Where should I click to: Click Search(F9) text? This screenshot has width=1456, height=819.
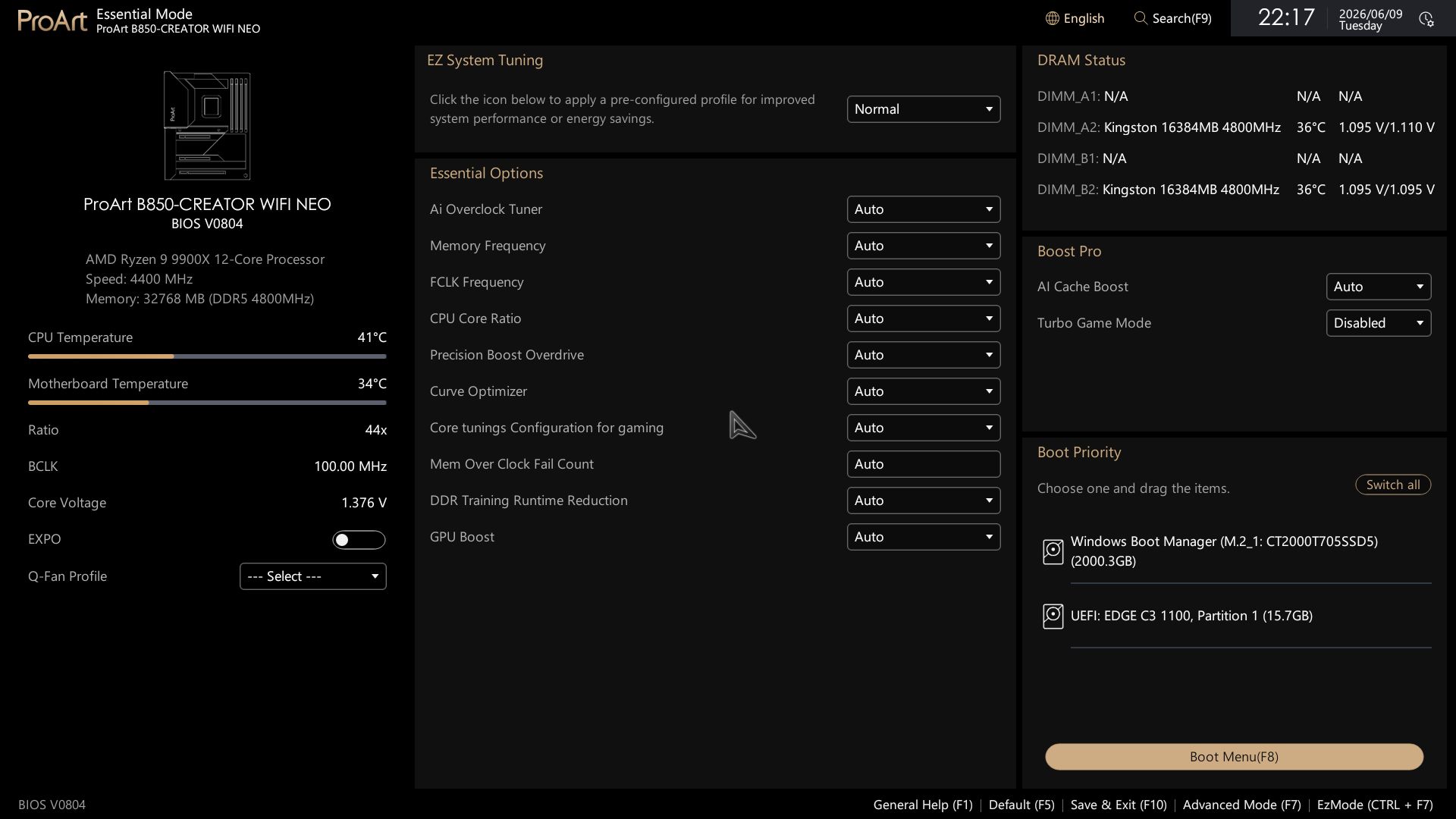pos(1181,18)
